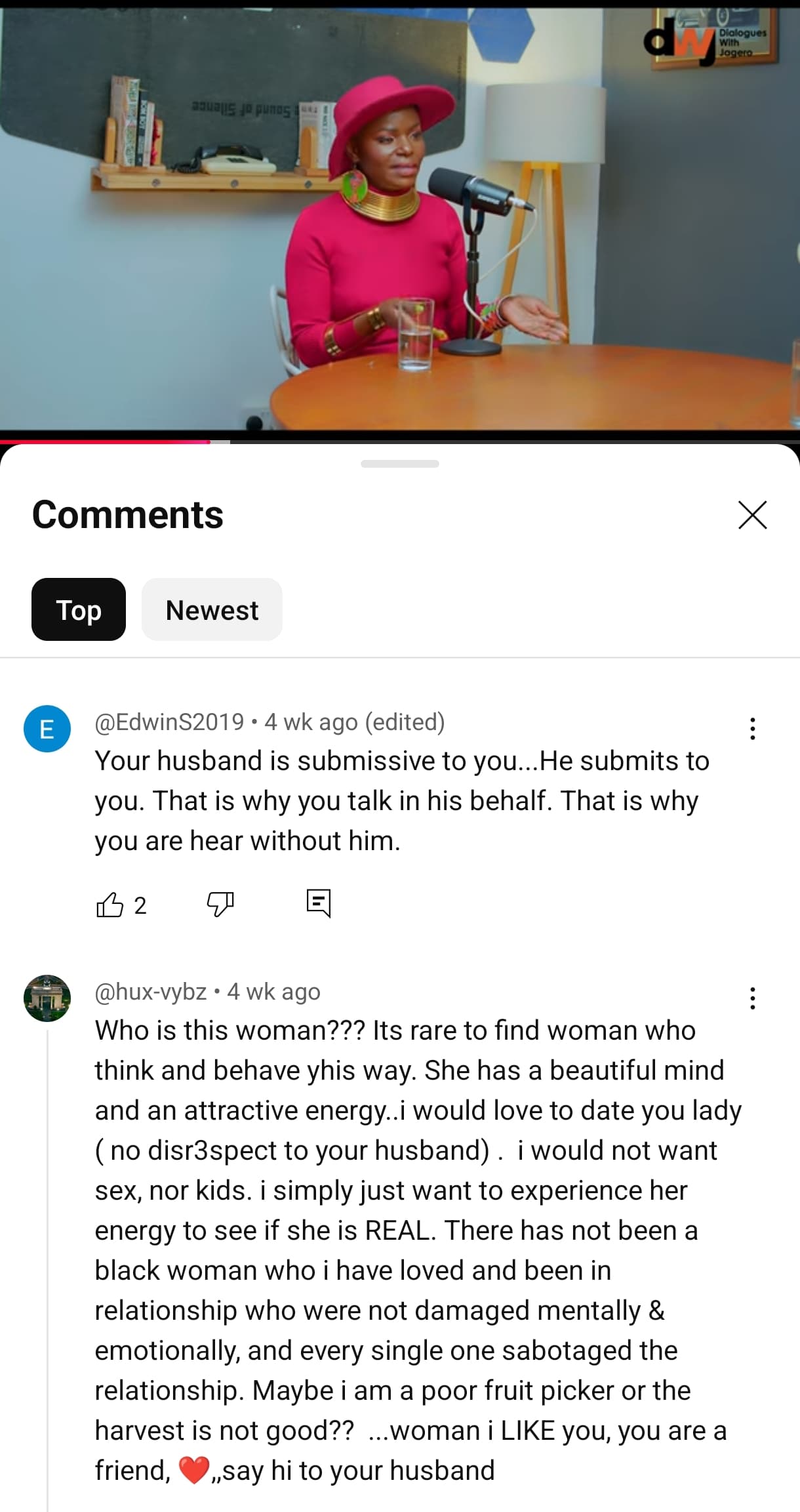Tap the blue E profile avatar
This screenshot has height=1512, width=800.
[47, 729]
